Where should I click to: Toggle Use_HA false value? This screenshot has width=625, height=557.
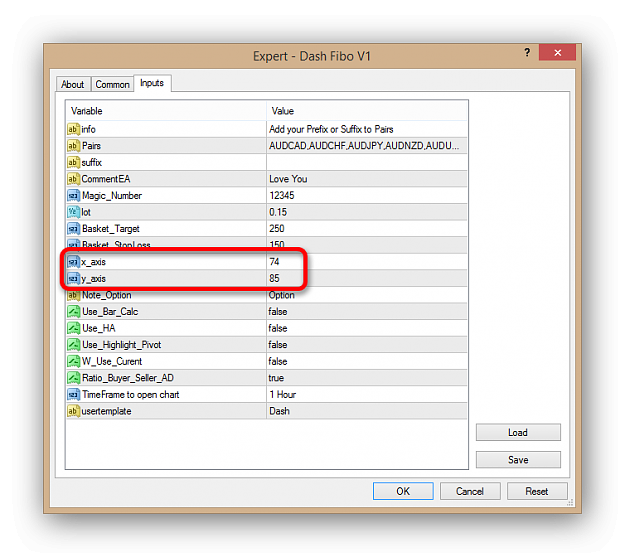(x=367, y=328)
